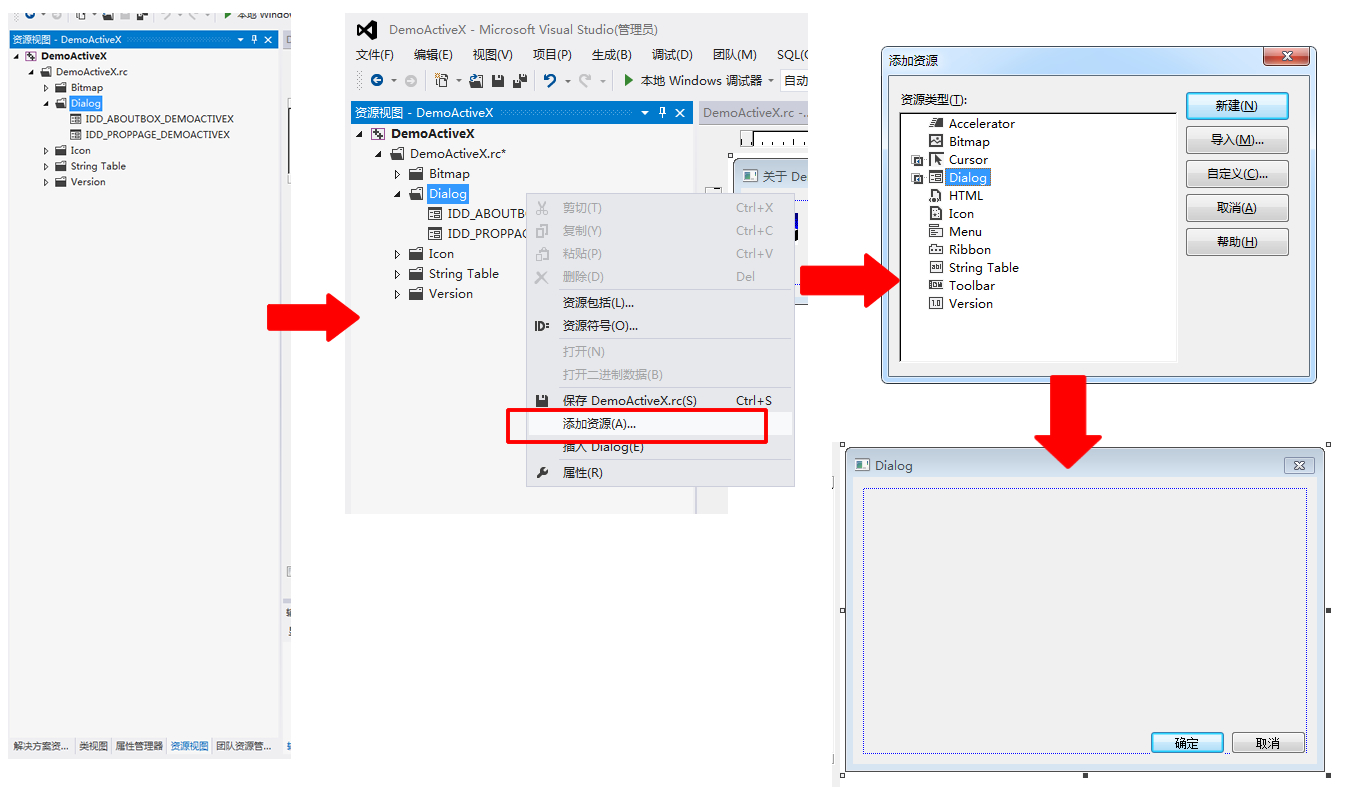Collapse the Dialog folder arrow in the middle tree
1357x794 pixels.
point(397,194)
